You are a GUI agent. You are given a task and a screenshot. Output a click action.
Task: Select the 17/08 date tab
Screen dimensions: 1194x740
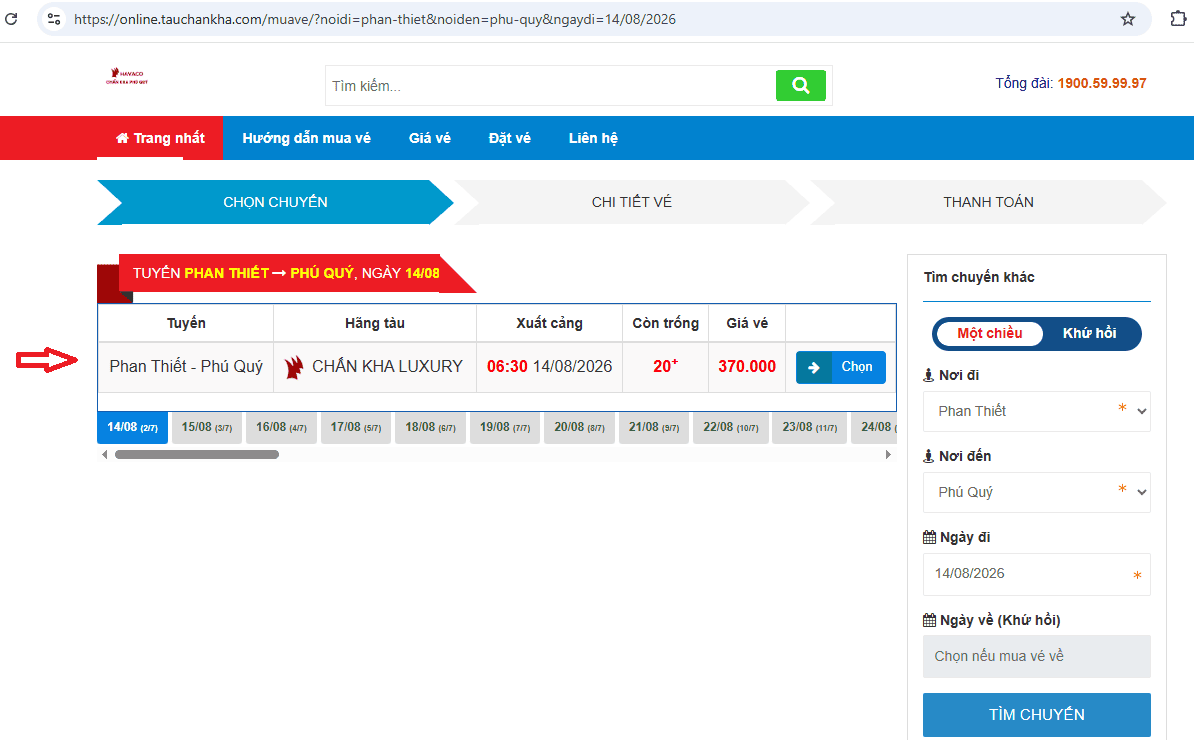click(356, 427)
